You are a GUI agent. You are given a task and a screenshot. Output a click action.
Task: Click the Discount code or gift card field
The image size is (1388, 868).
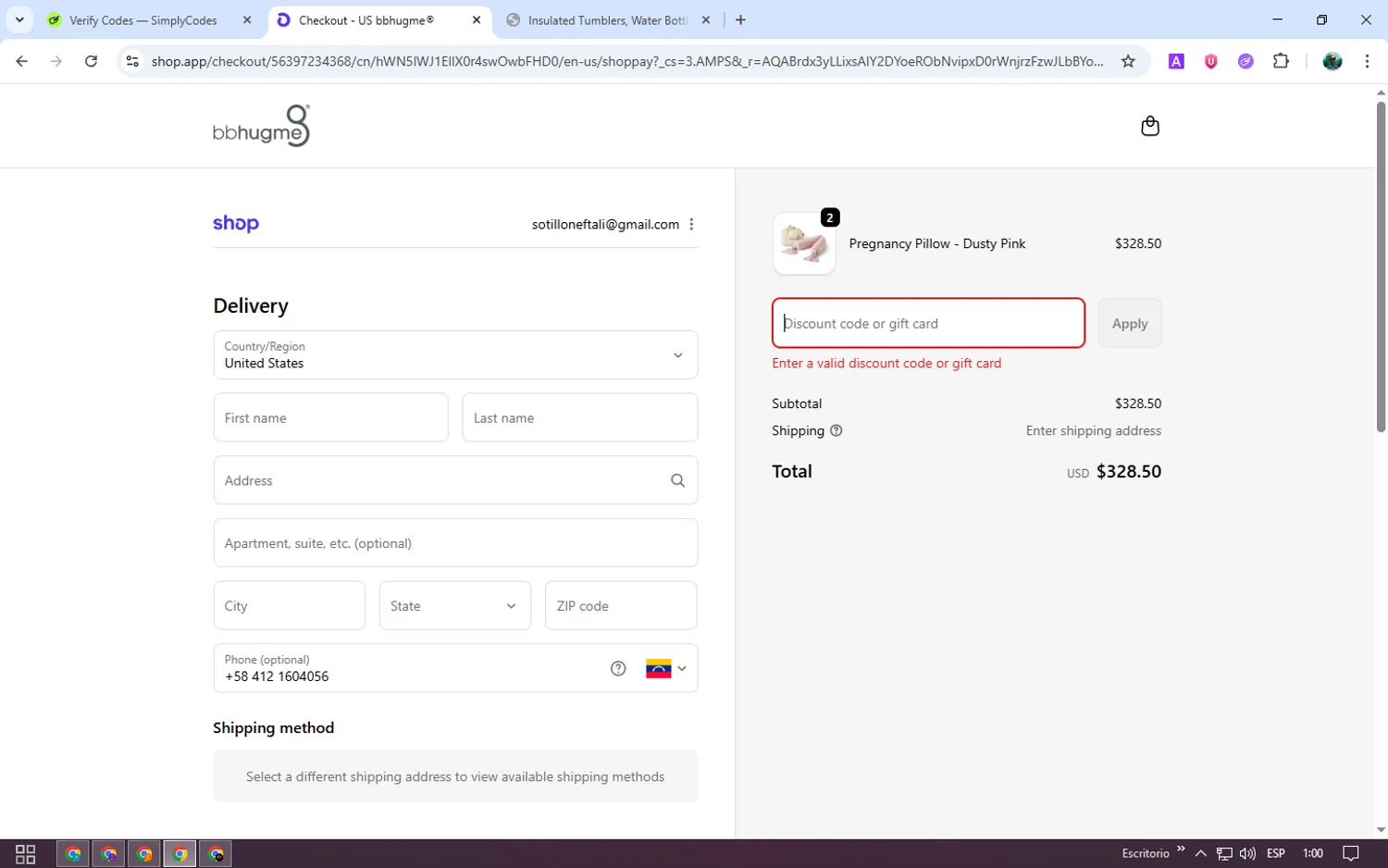click(928, 323)
